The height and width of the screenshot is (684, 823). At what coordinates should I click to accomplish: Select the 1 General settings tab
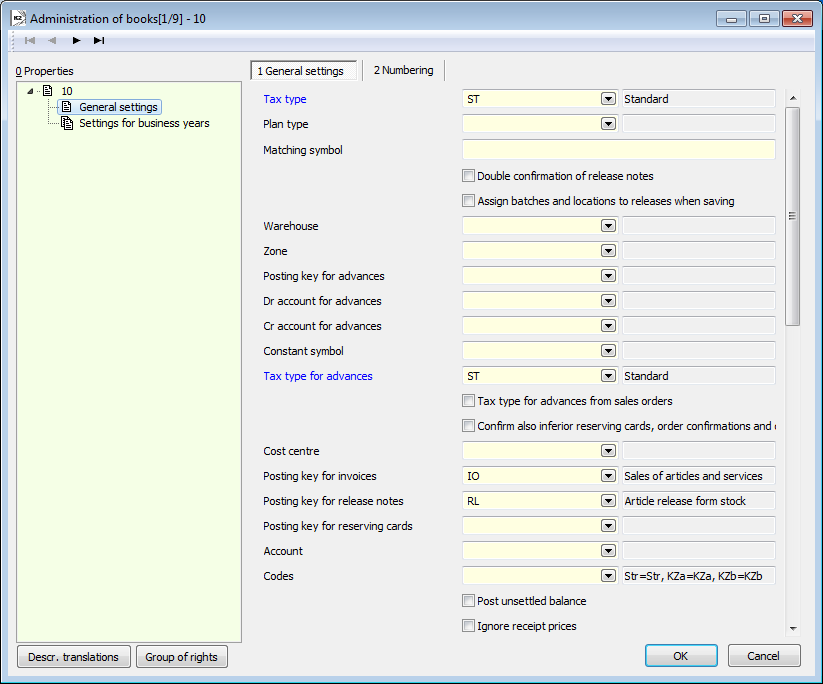(300, 71)
